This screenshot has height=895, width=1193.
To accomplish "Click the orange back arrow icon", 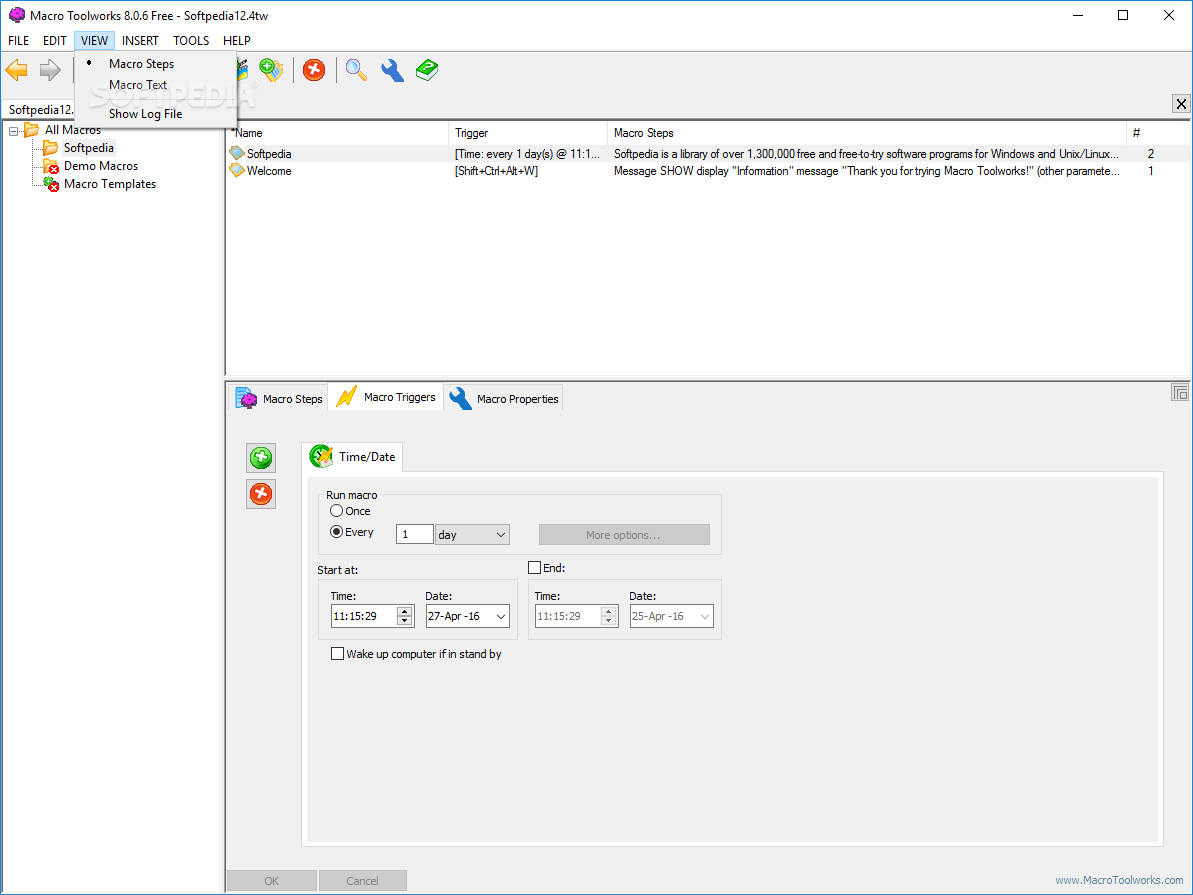I will point(17,70).
